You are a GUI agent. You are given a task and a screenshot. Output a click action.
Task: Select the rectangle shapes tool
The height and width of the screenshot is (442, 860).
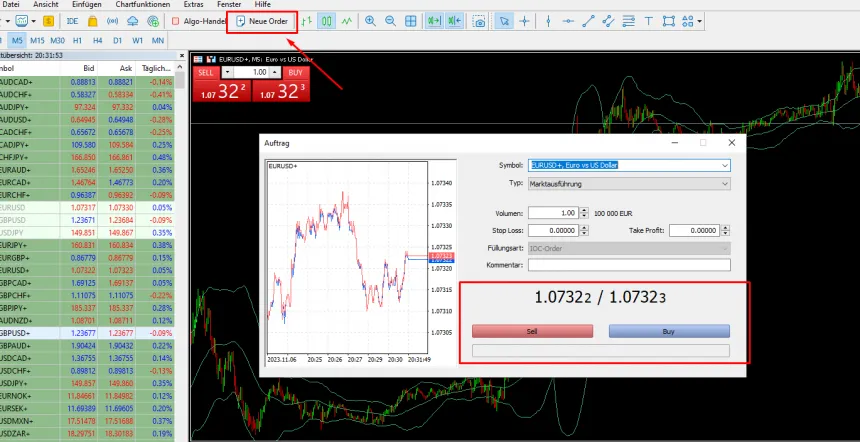(x=669, y=21)
